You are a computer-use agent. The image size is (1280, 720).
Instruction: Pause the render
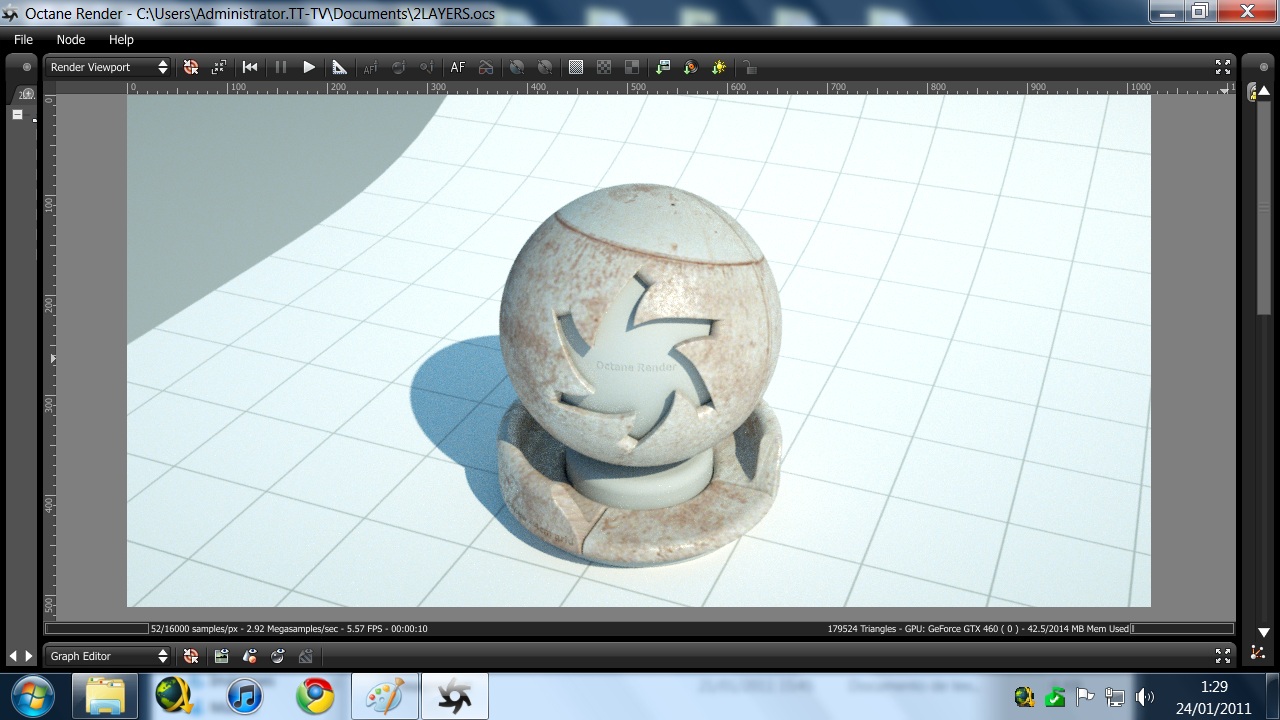coord(281,67)
